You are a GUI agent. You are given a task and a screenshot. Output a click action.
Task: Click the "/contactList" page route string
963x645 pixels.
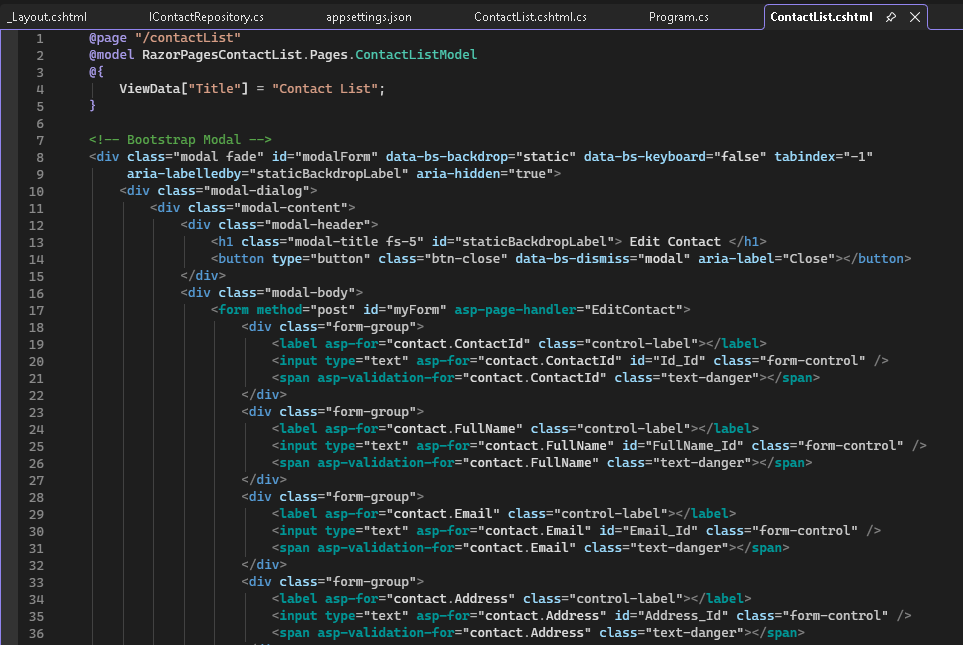tap(188, 37)
